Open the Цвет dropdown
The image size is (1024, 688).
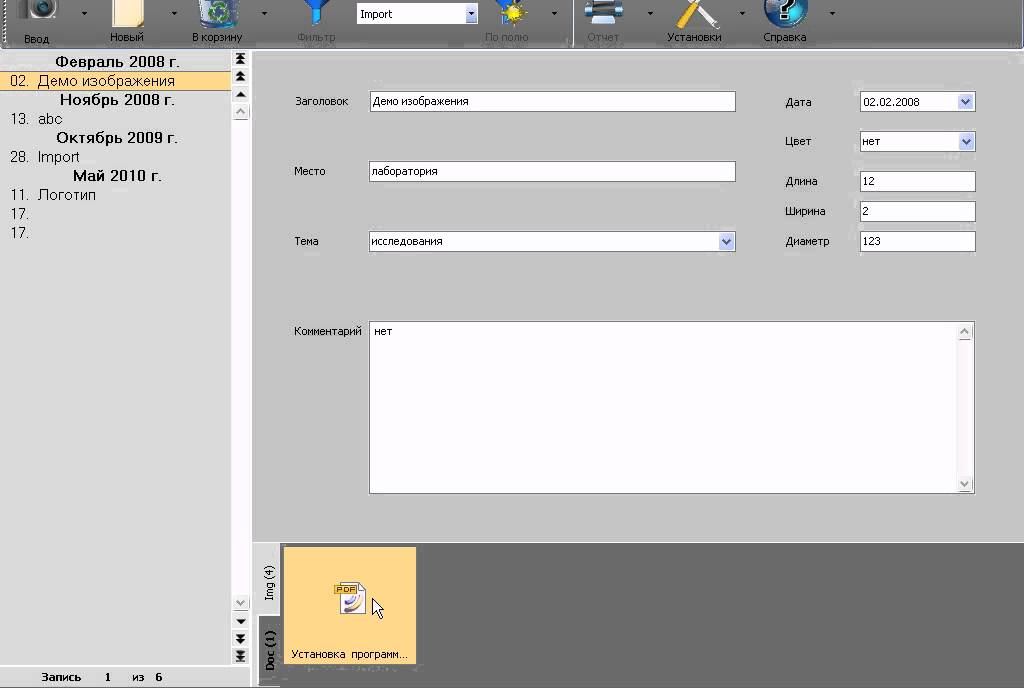966,142
